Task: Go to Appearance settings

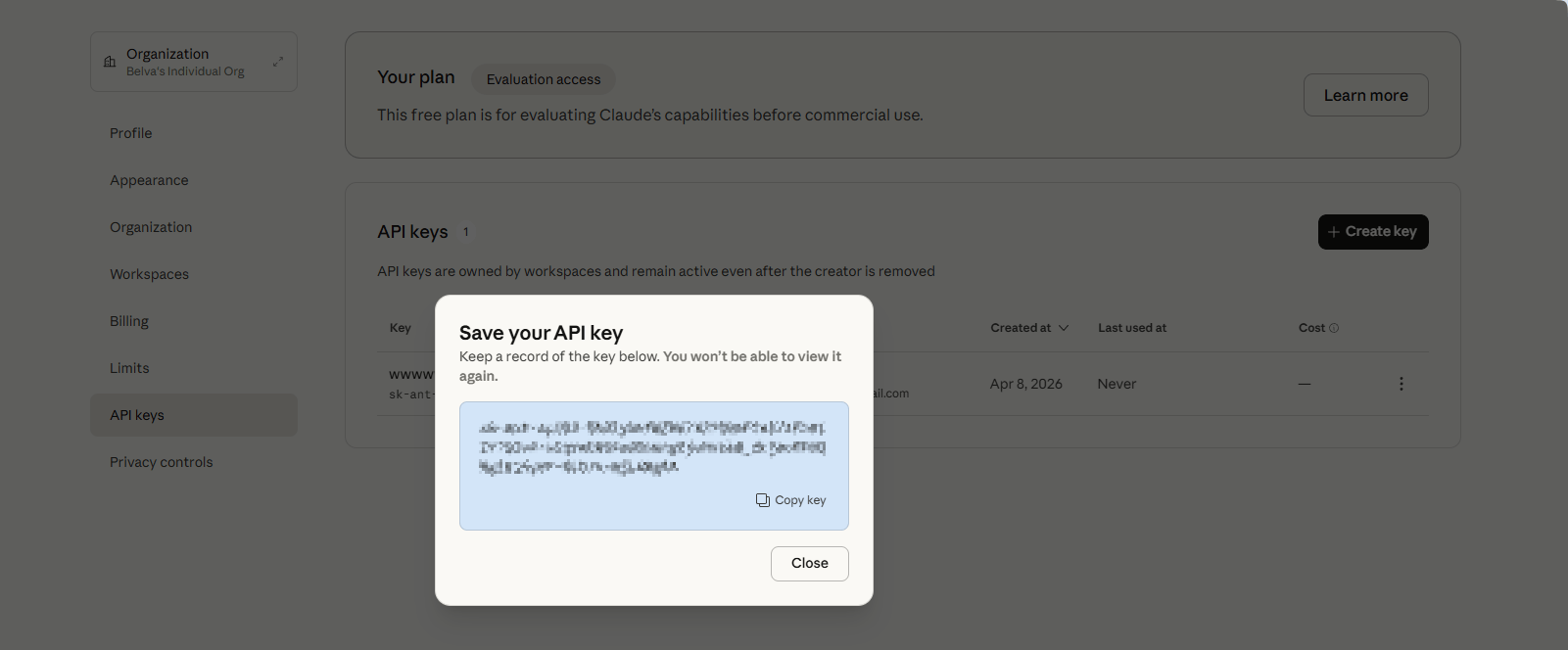Action: pos(149,180)
